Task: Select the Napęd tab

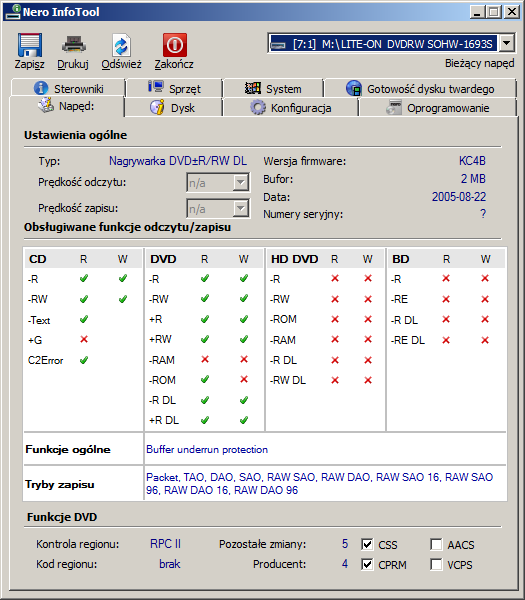Action: pyautogui.click(x=66, y=106)
